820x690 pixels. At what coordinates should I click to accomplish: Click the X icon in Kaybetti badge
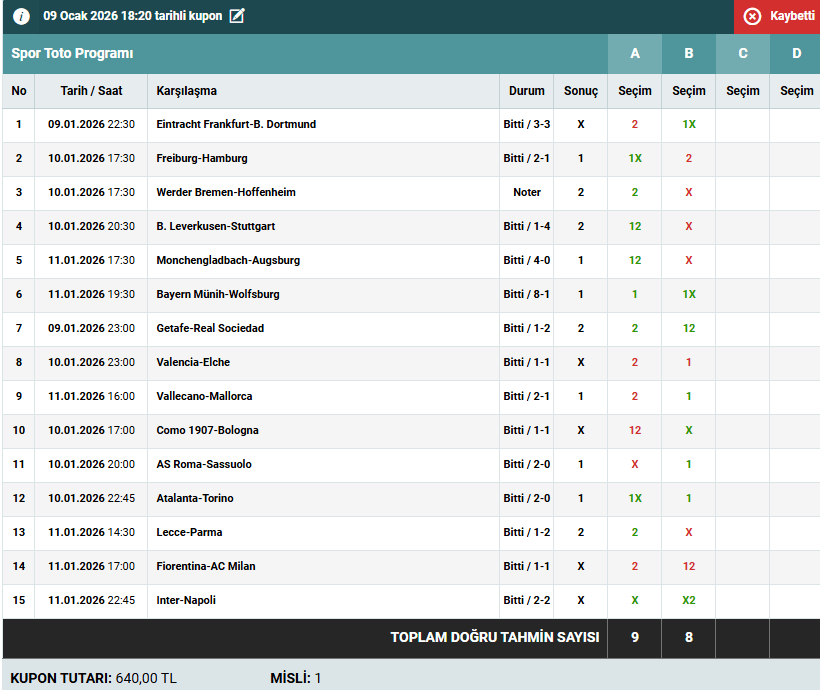point(752,17)
